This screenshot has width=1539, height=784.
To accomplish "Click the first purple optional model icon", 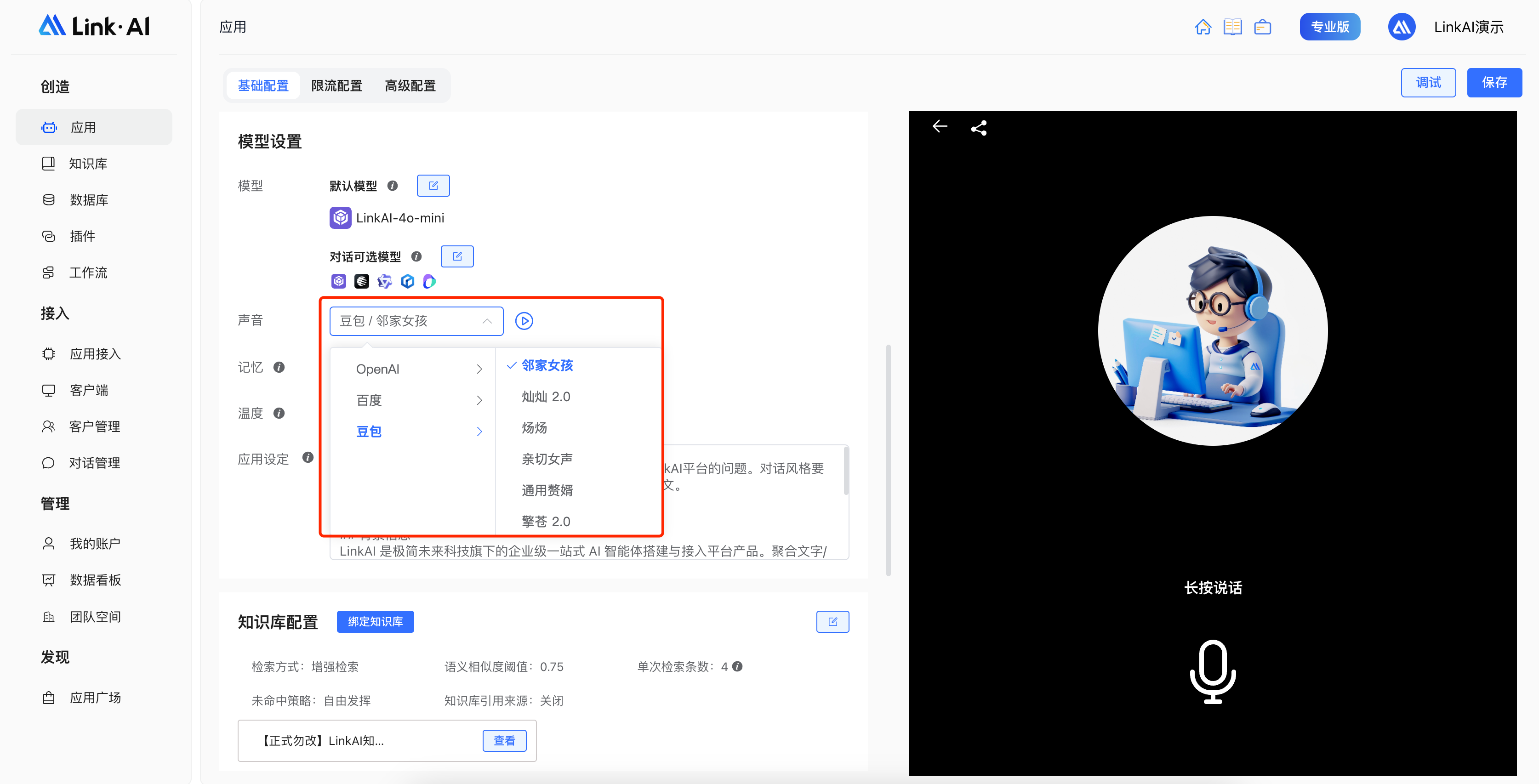I will coord(339,281).
